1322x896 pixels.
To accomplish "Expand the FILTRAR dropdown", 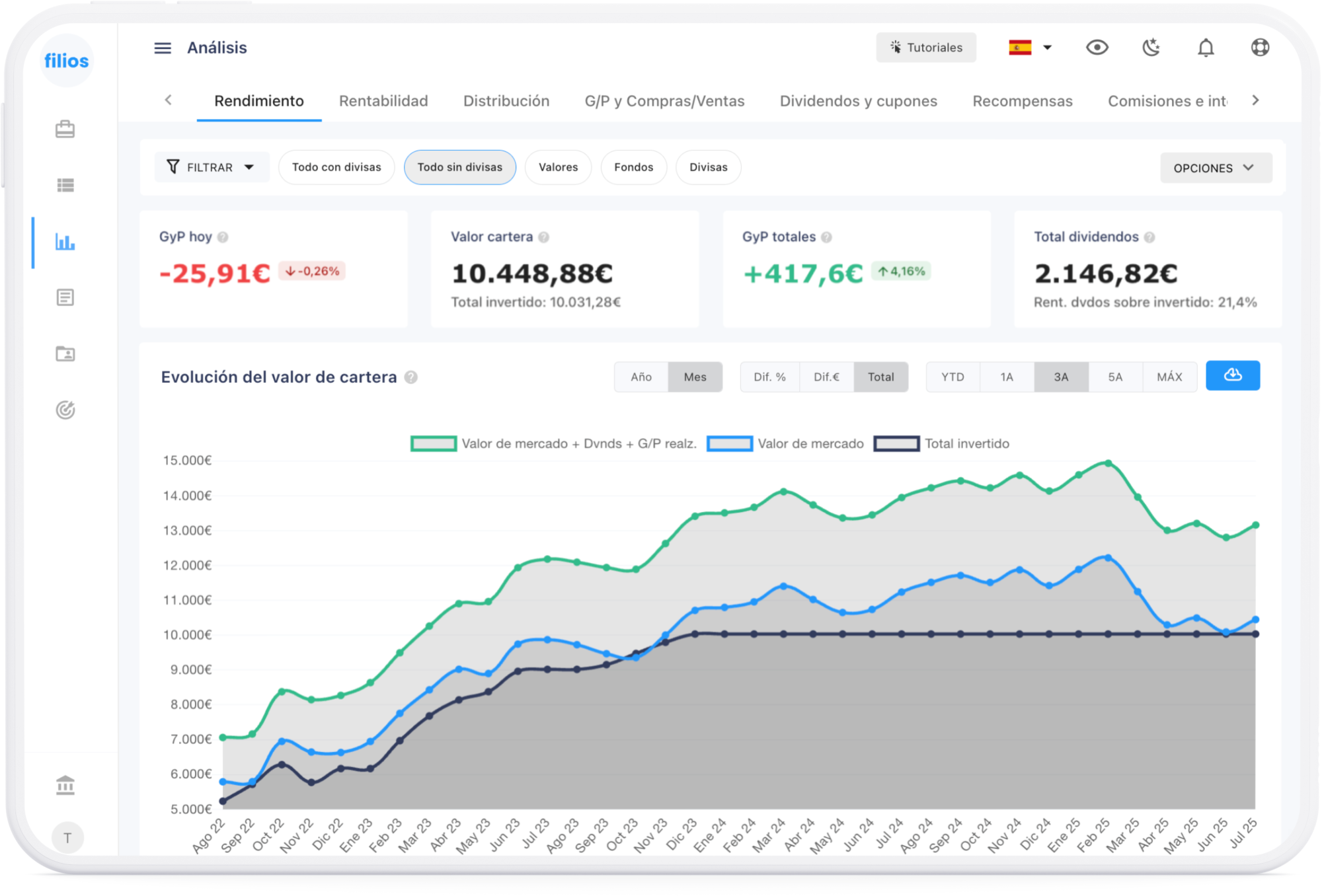I will coord(212,167).
